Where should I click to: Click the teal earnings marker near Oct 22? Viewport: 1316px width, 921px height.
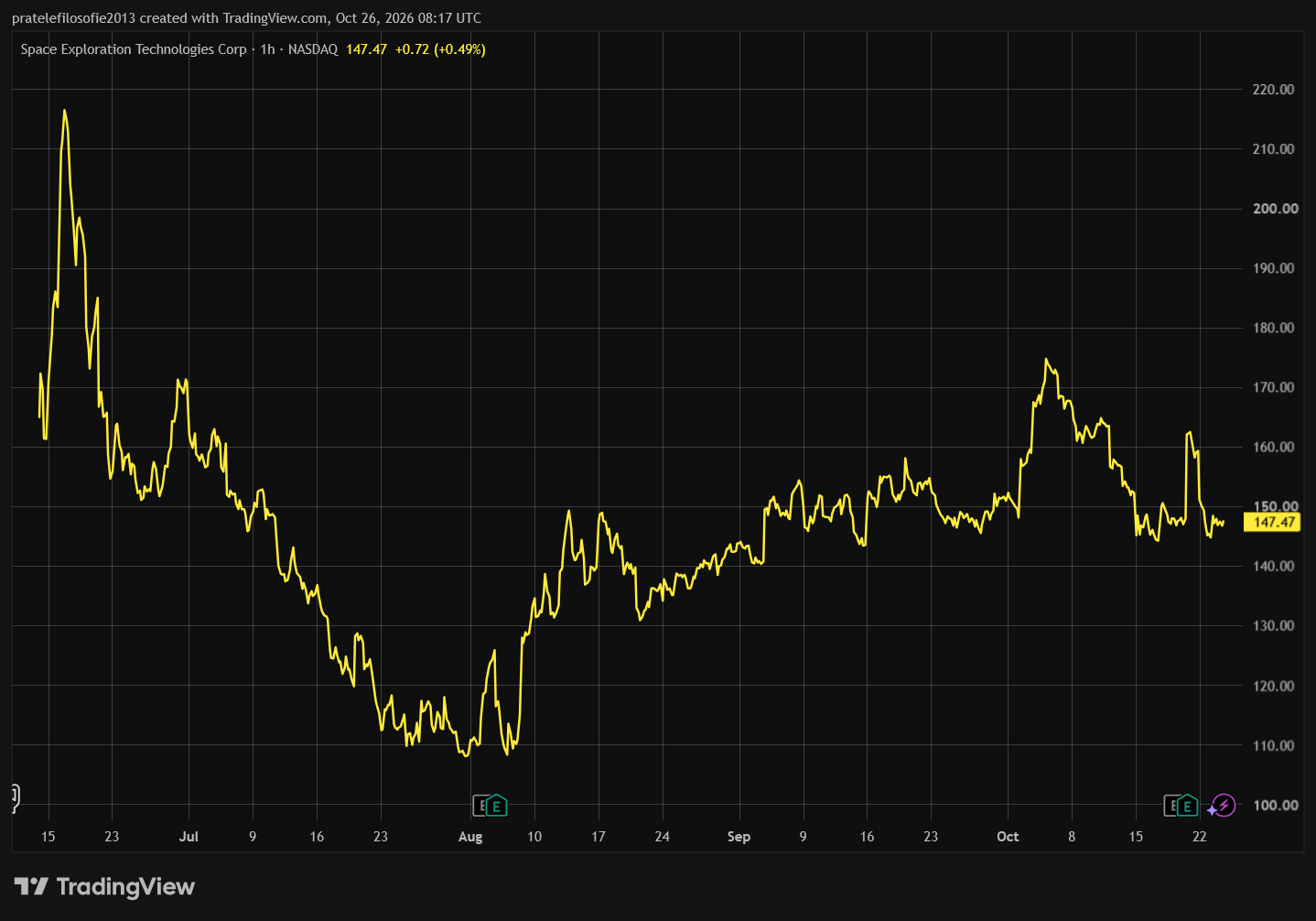[x=1187, y=806]
